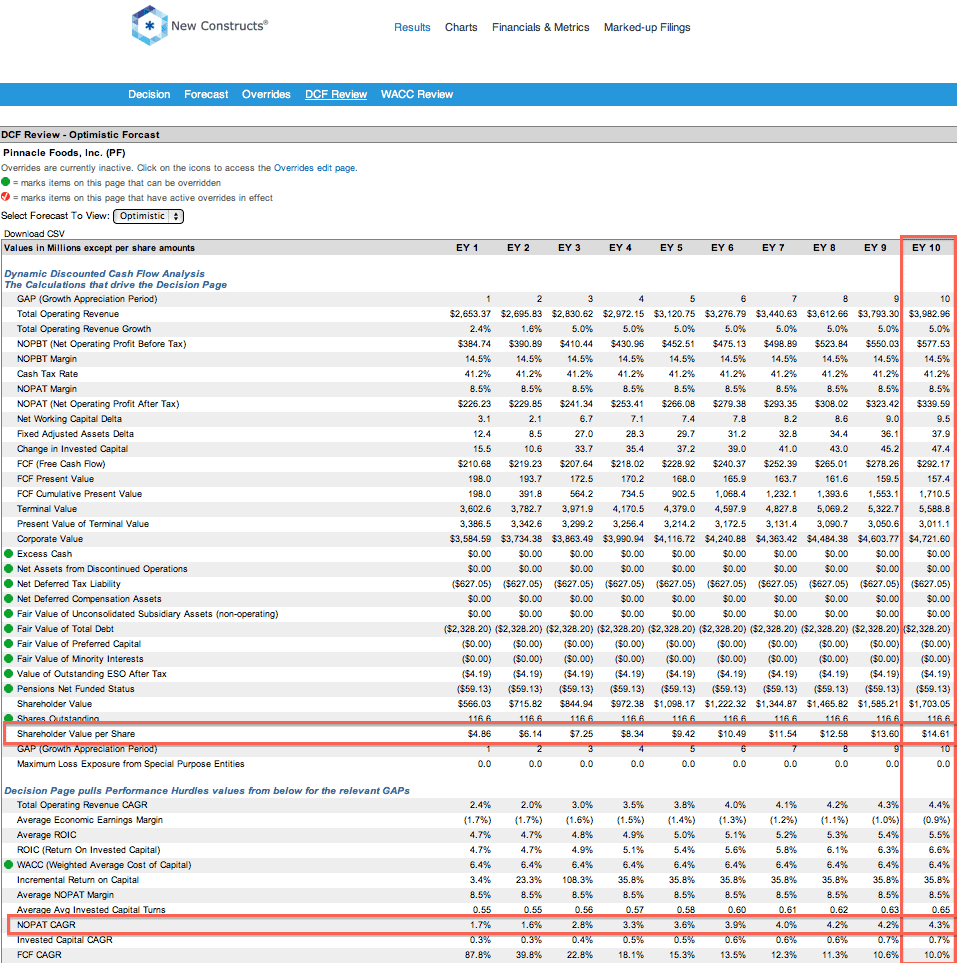Click green override icon beside Excess Cash

[9, 554]
